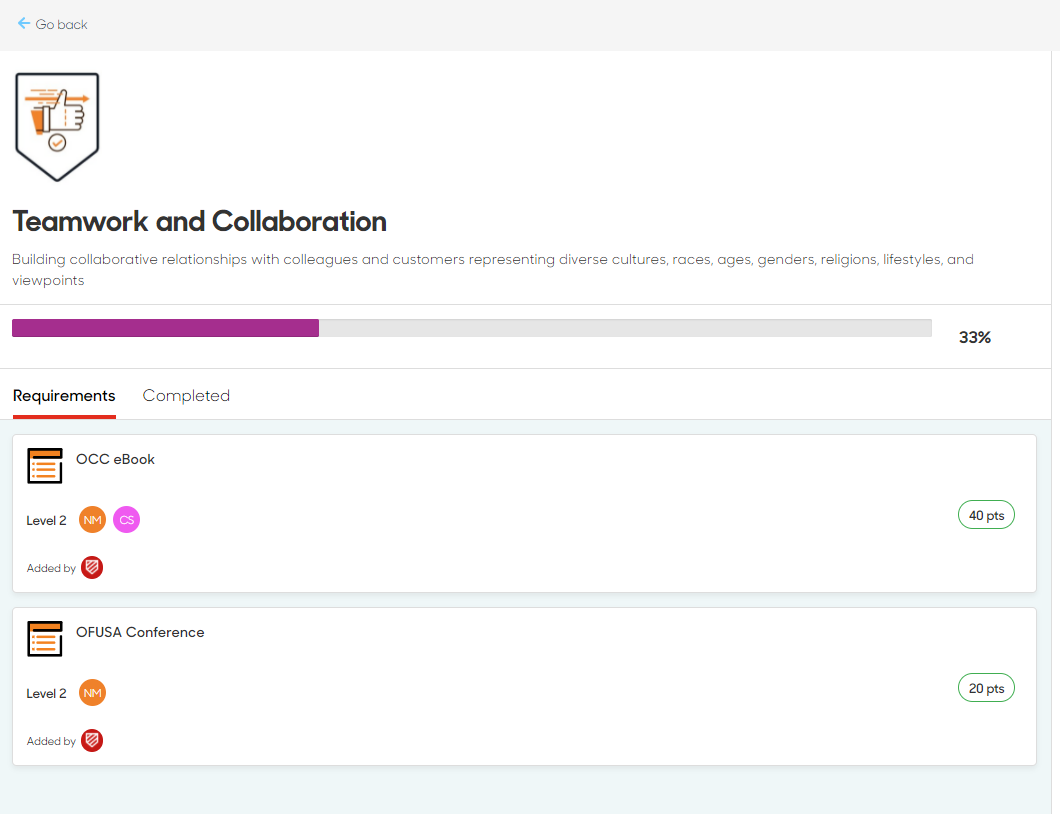Click red shield icon under OFUSA Conference
Image resolution: width=1060 pixels, height=814 pixels.
[92, 741]
